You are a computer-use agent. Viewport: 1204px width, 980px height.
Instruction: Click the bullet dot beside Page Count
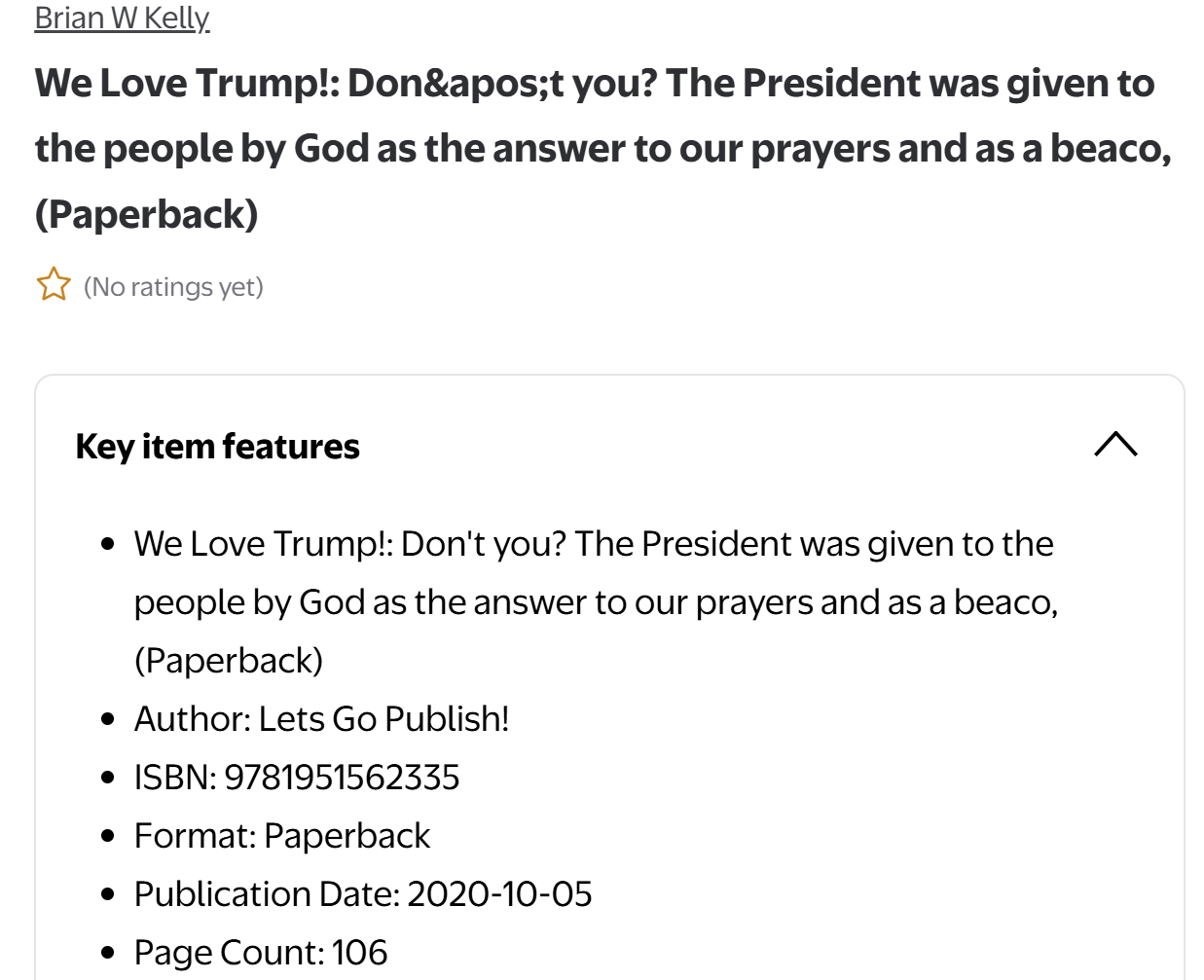pos(108,953)
